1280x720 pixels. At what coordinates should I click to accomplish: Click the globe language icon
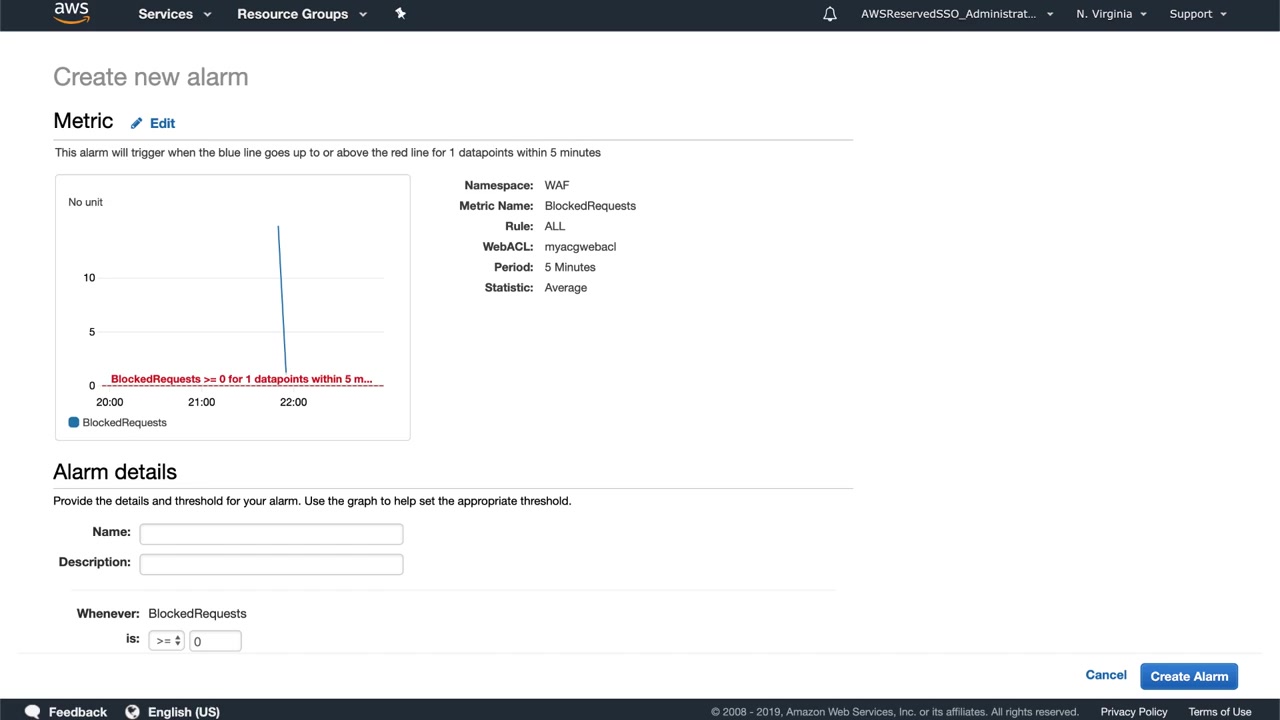pos(132,712)
